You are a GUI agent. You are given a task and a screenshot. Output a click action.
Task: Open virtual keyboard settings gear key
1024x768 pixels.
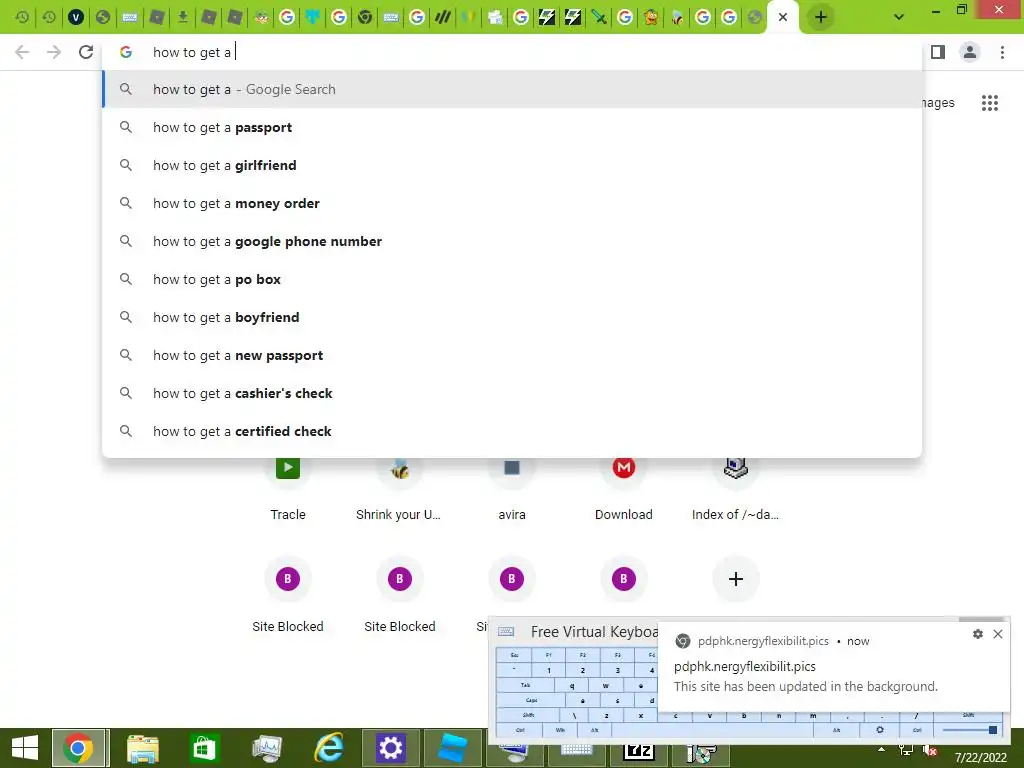tap(880, 730)
